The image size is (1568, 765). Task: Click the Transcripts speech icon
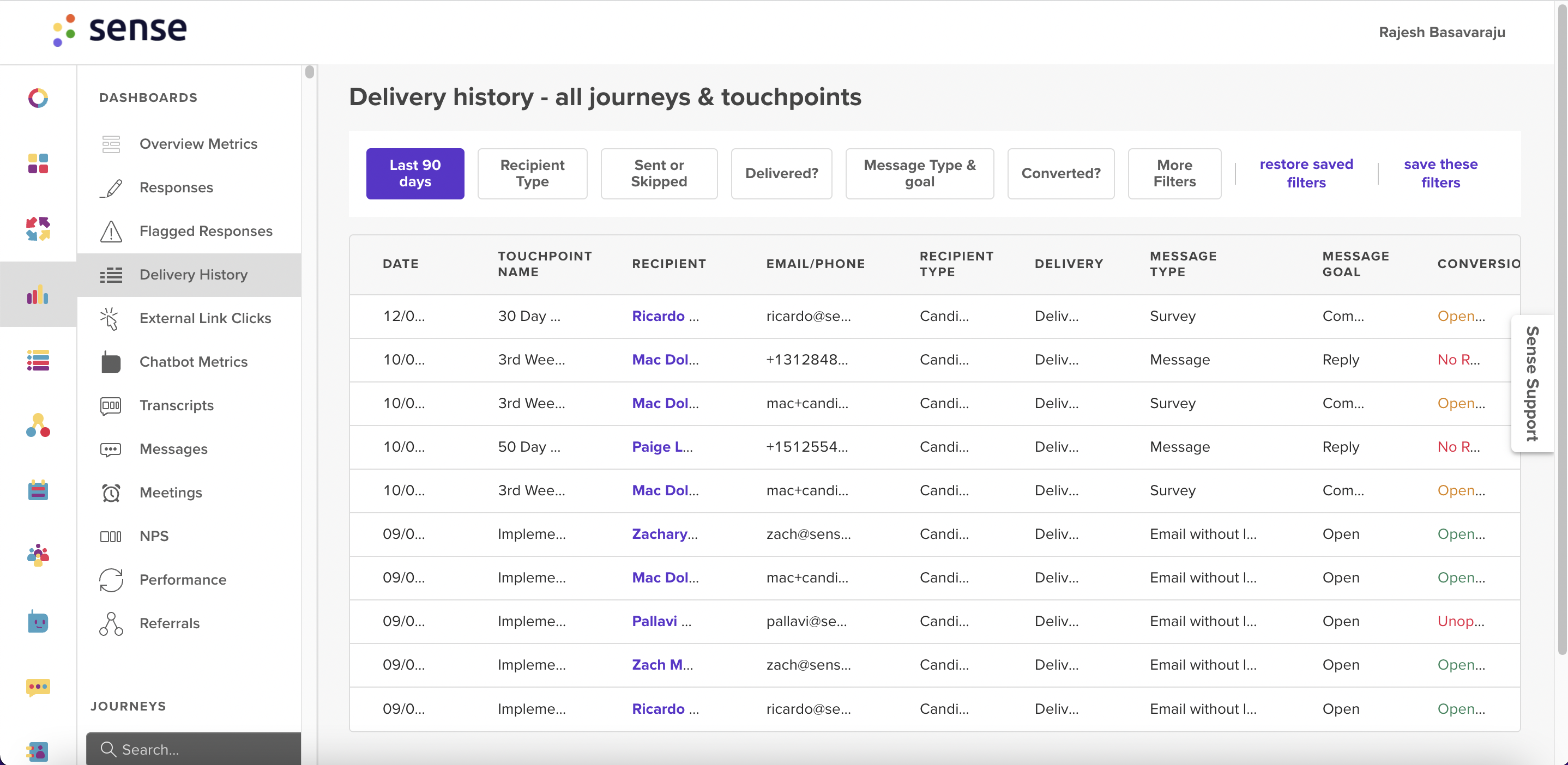(x=111, y=405)
